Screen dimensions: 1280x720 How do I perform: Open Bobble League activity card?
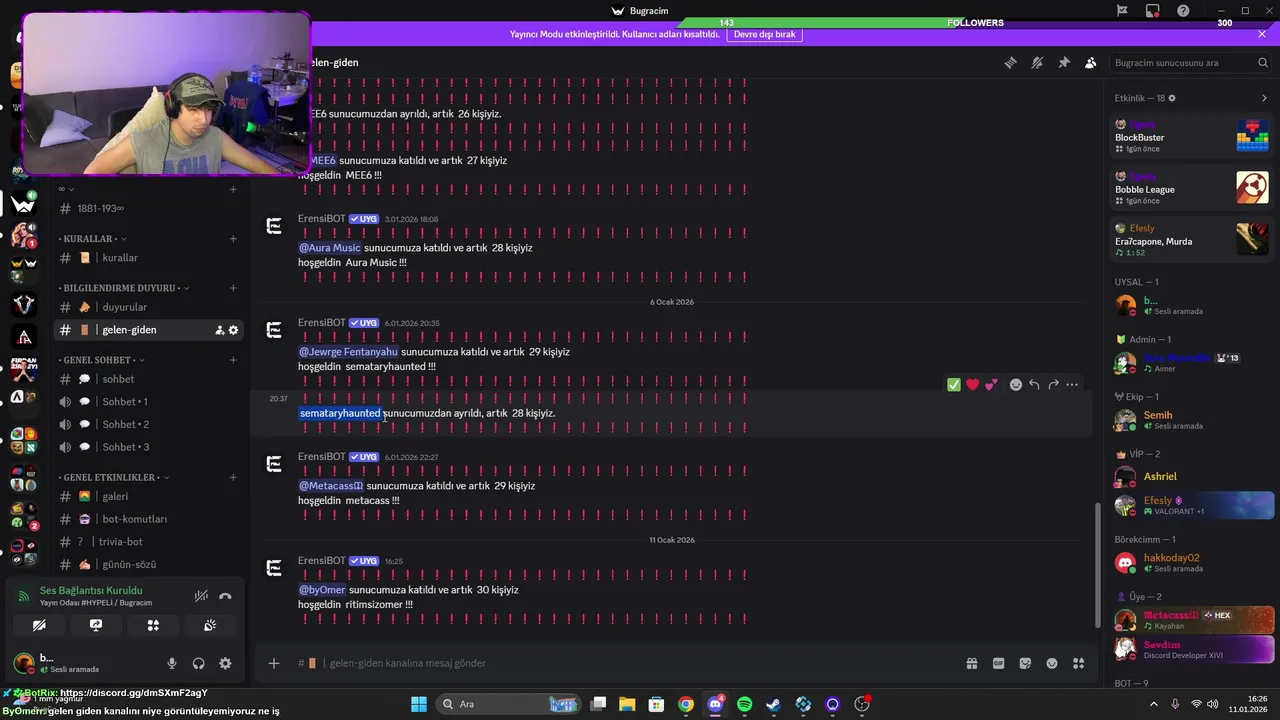point(1191,187)
